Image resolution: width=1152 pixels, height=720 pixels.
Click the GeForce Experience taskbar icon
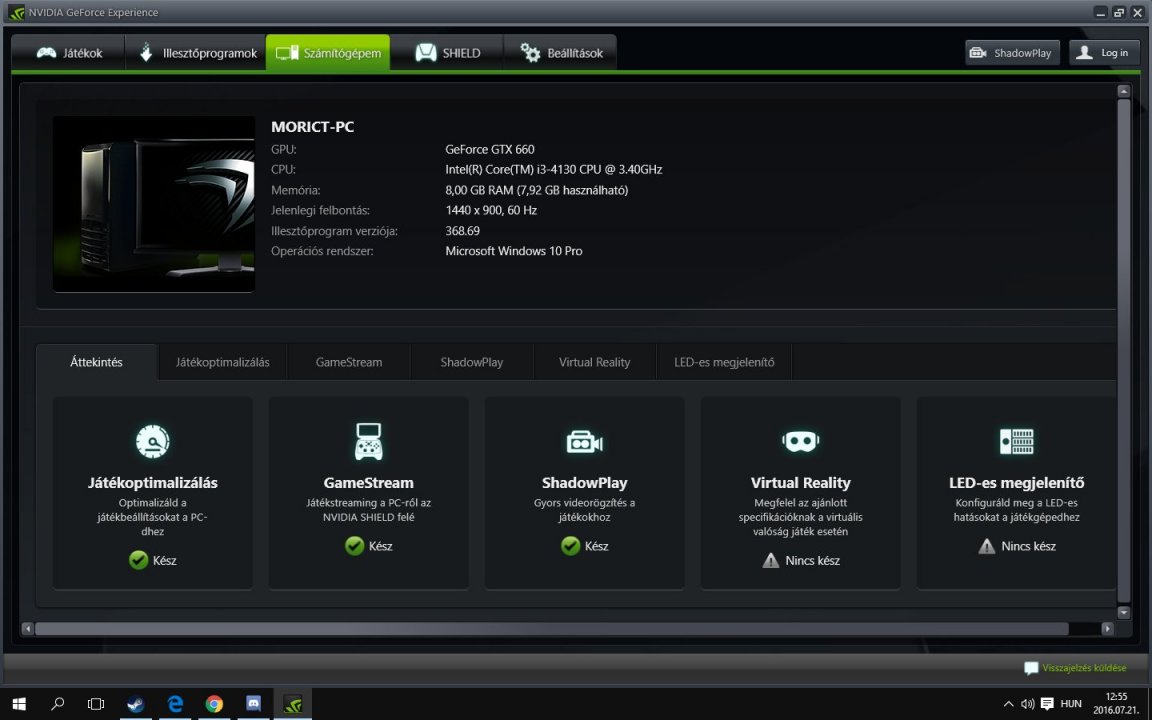[292, 704]
